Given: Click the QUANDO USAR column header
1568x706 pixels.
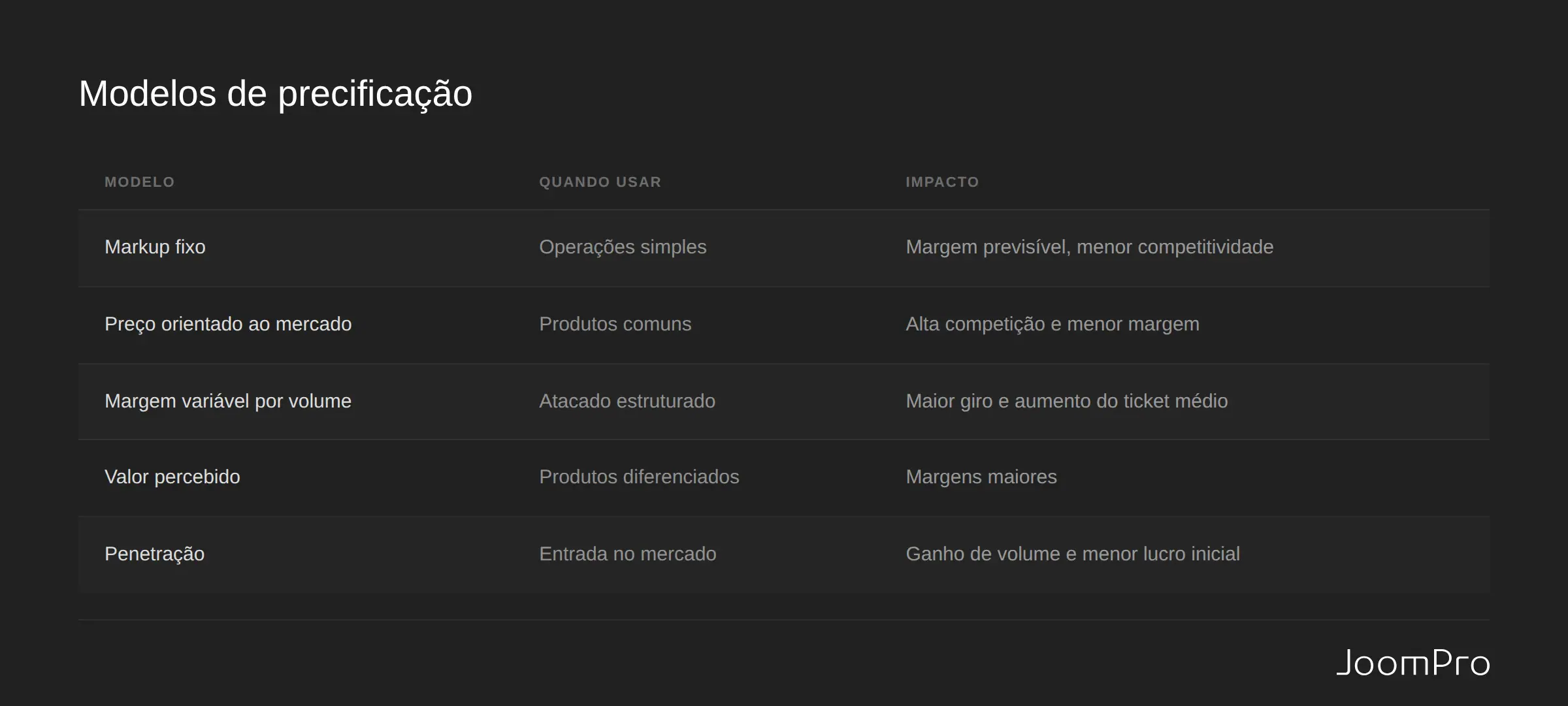Looking at the screenshot, I should pos(600,182).
